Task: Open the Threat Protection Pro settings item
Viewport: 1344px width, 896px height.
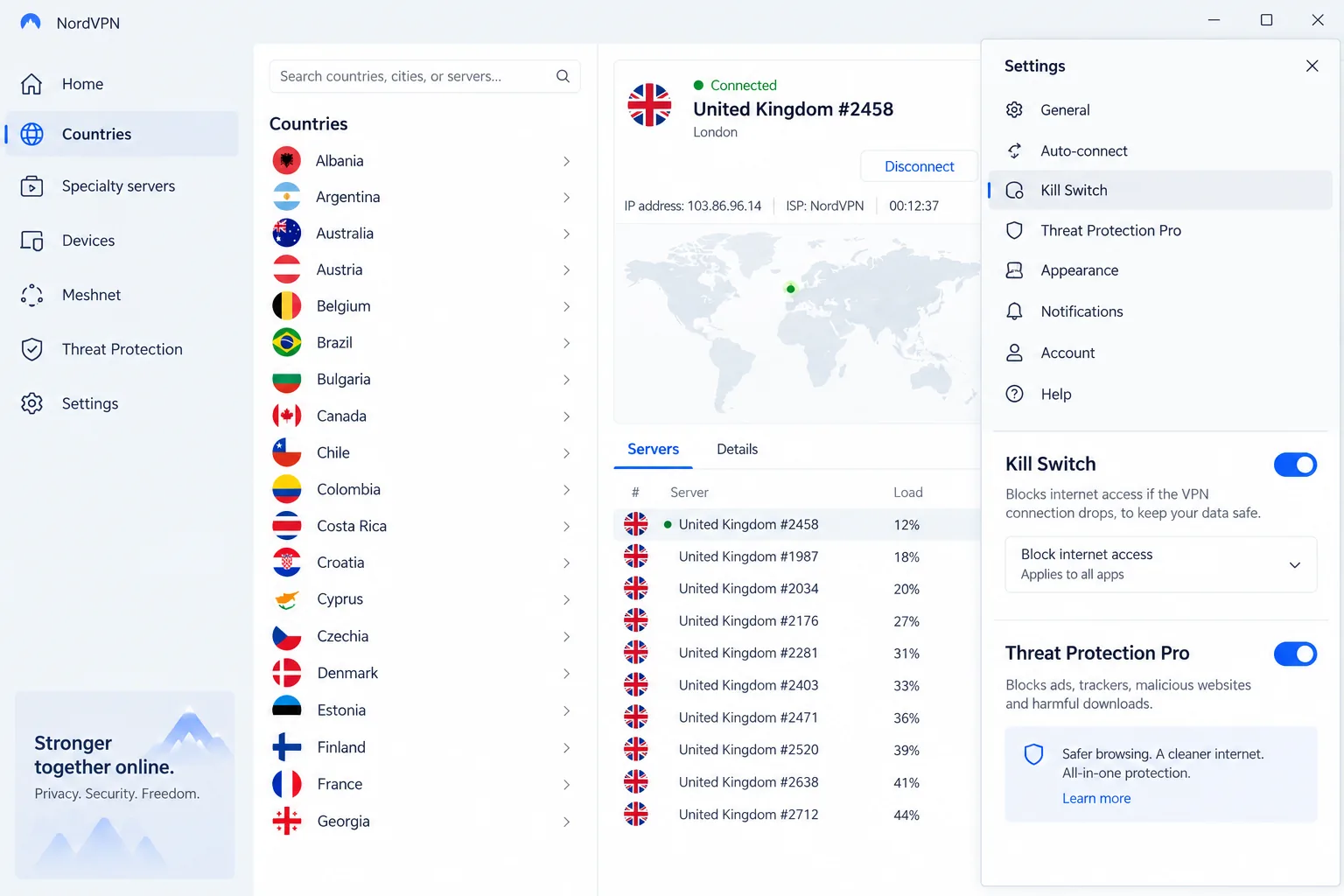Action: click(x=1160, y=230)
